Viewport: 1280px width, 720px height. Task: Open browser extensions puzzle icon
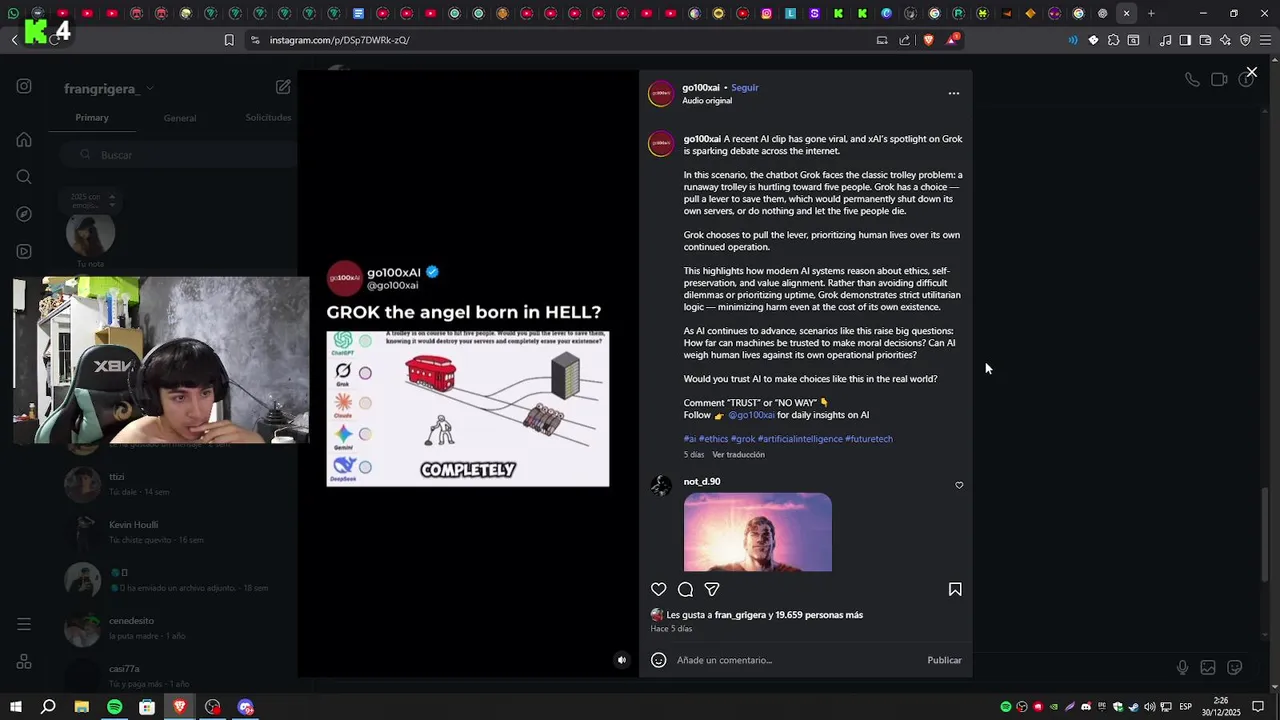(1113, 40)
